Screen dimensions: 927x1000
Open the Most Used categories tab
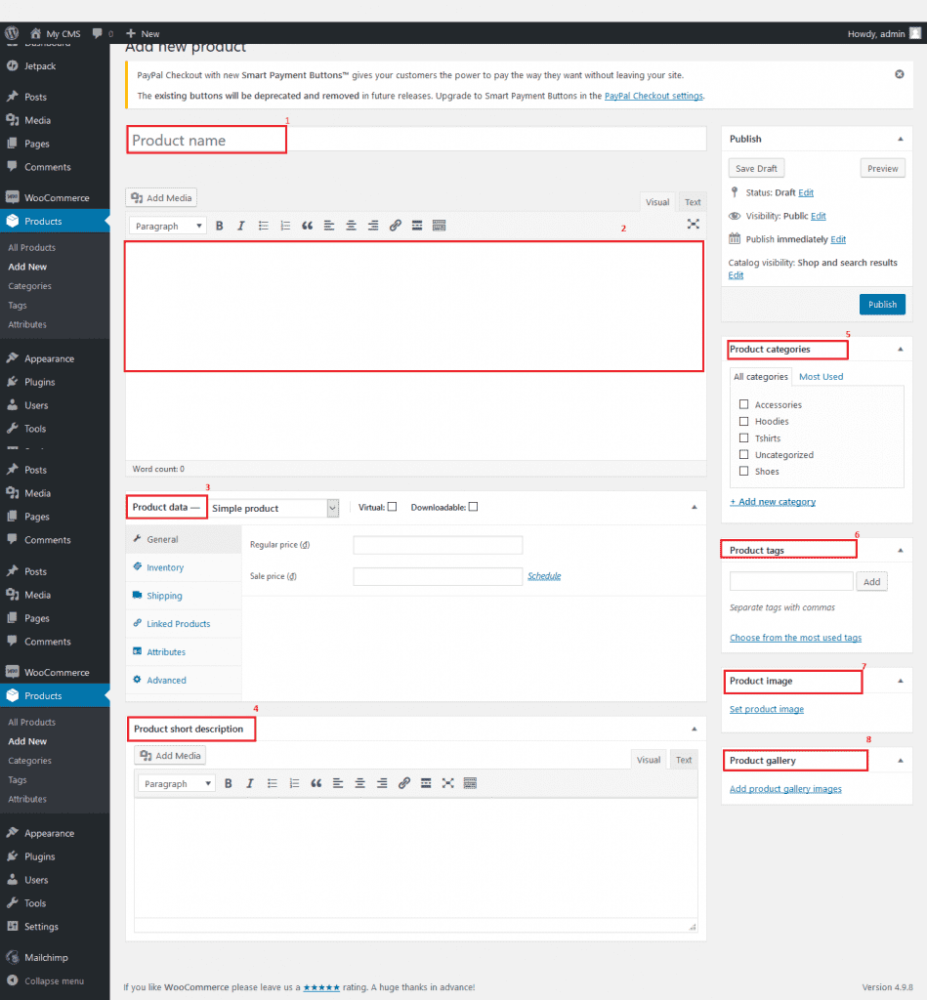[x=821, y=377]
